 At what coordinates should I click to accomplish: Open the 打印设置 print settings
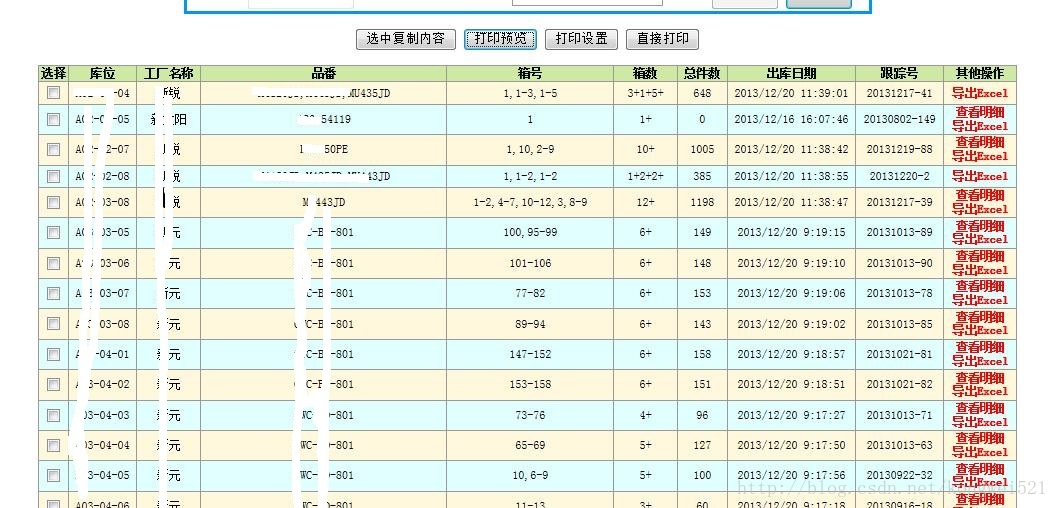click(581, 39)
